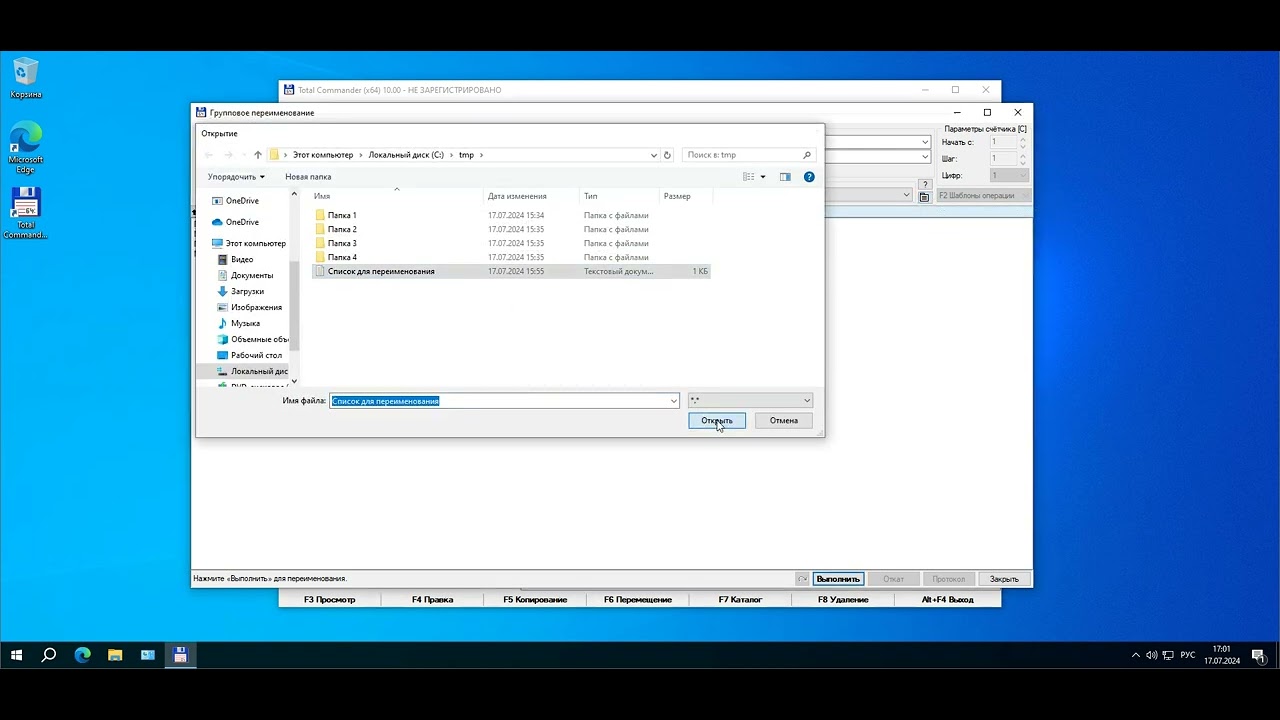
Task: Sort by the Тип column header
Action: [x=619, y=196]
